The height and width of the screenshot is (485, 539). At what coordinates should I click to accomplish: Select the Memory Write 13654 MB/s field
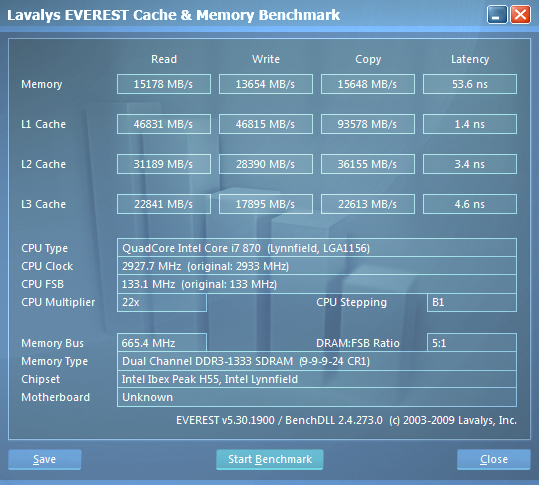coord(266,84)
